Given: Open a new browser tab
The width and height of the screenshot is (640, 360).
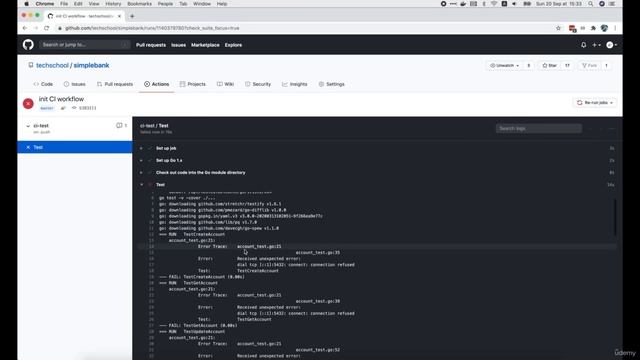Looking at the screenshot, I should (132, 16).
